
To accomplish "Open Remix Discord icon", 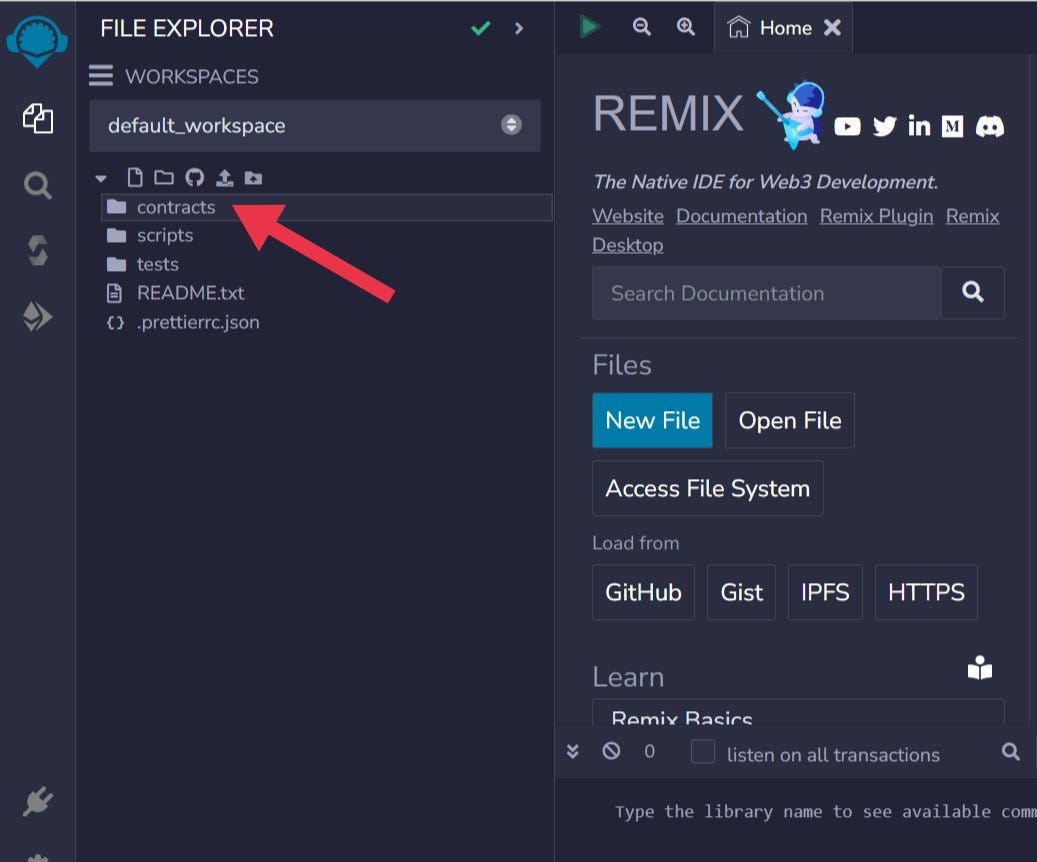I will pos(990,126).
